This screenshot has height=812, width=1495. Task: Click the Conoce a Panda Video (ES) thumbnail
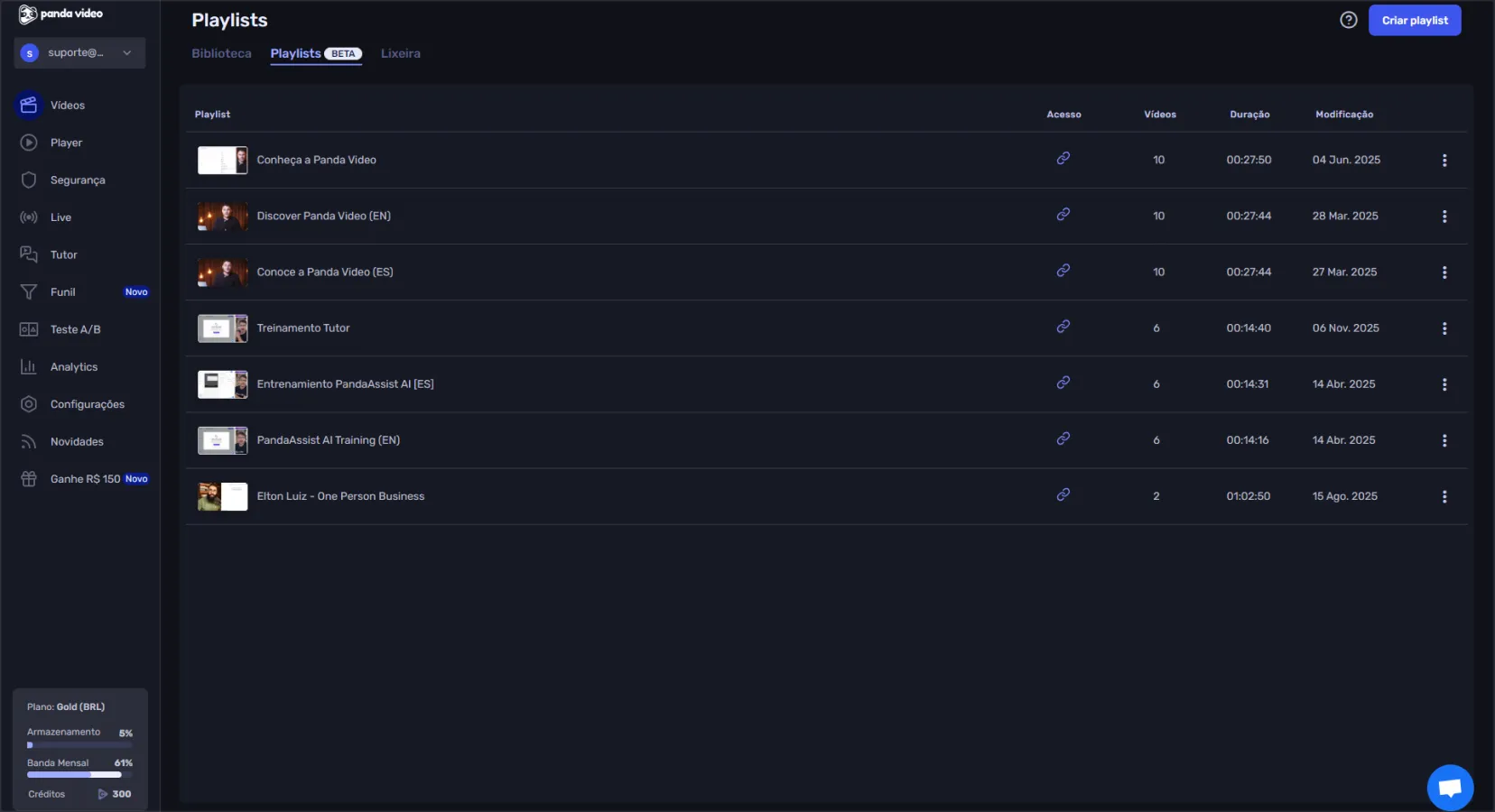point(223,272)
